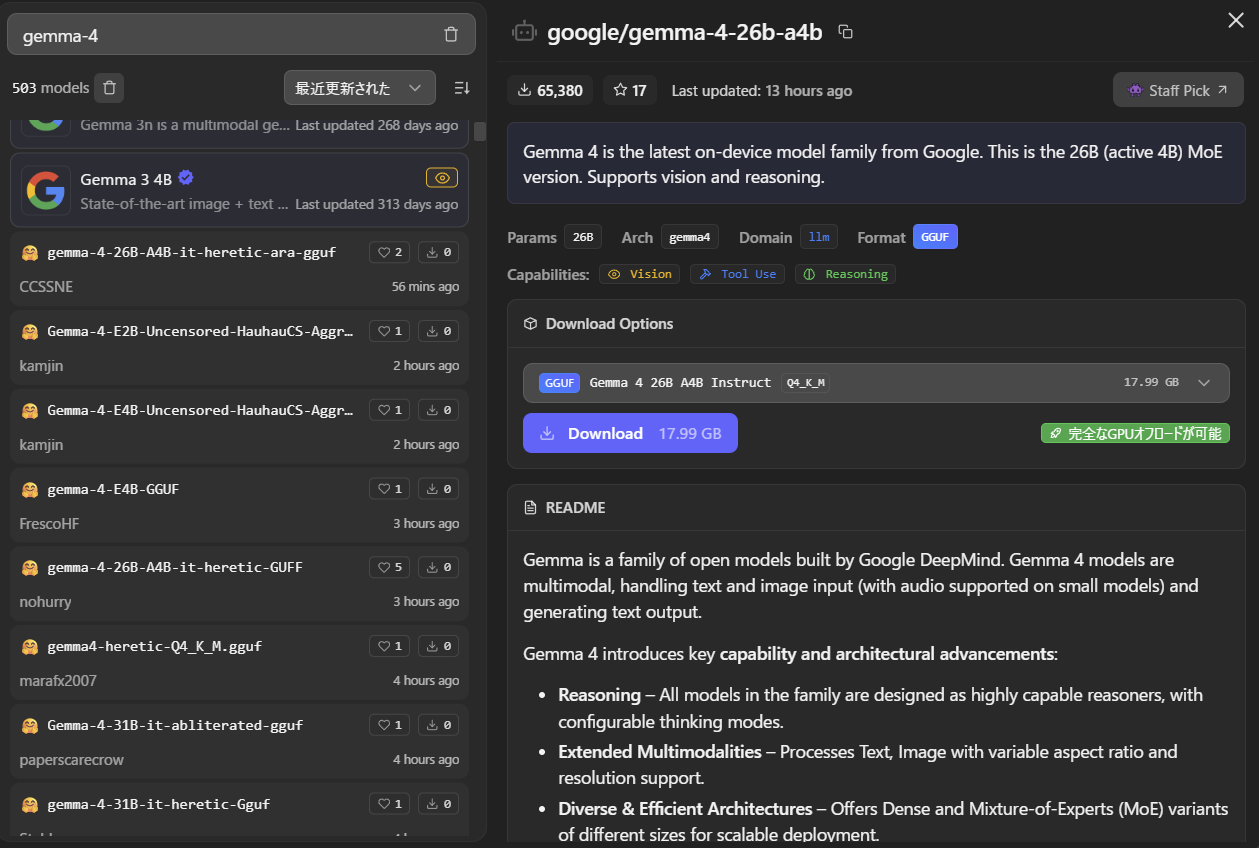Click the Download 17.99 GB button

[x=630, y=433]
